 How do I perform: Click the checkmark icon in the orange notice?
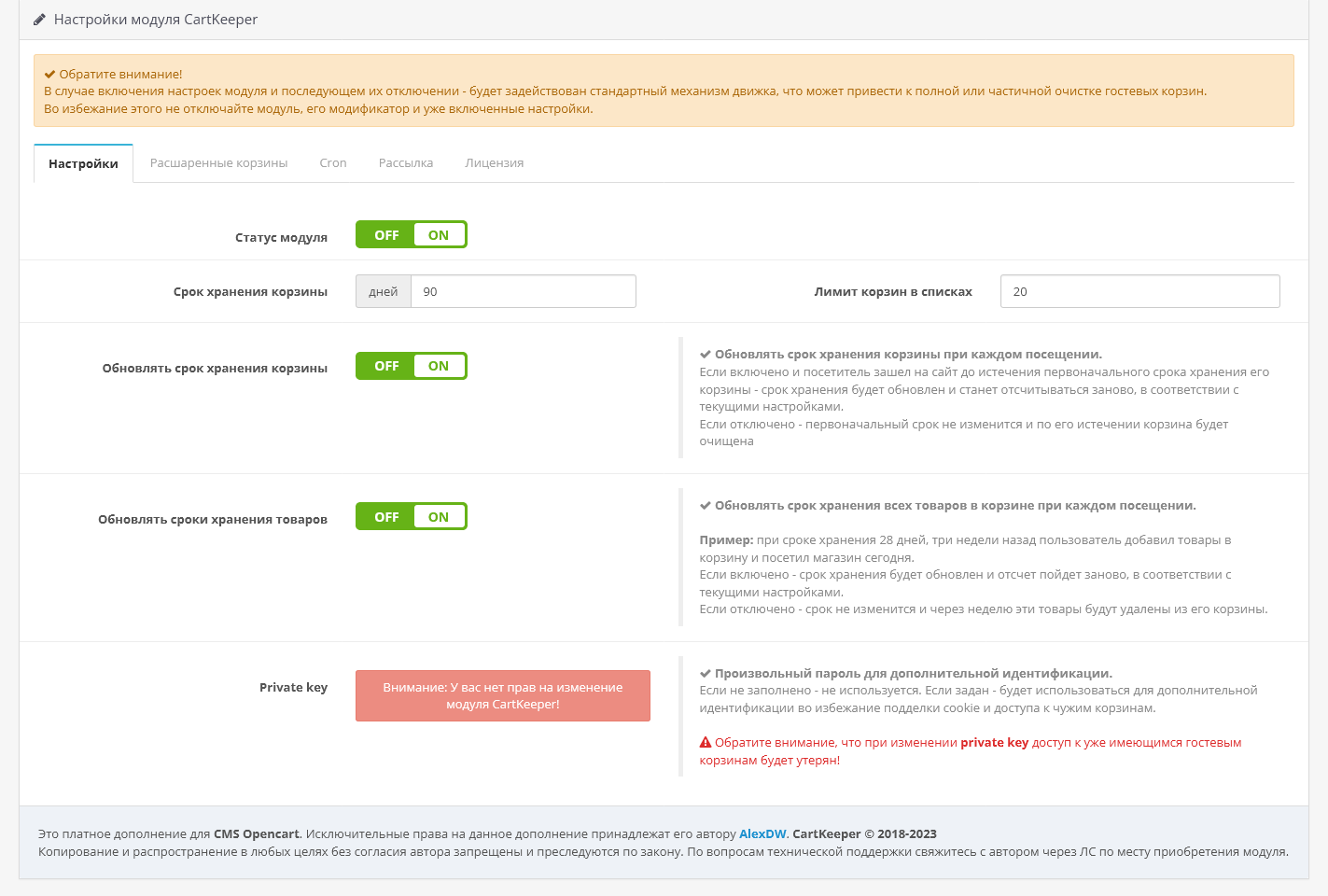[x=50, y=75]
